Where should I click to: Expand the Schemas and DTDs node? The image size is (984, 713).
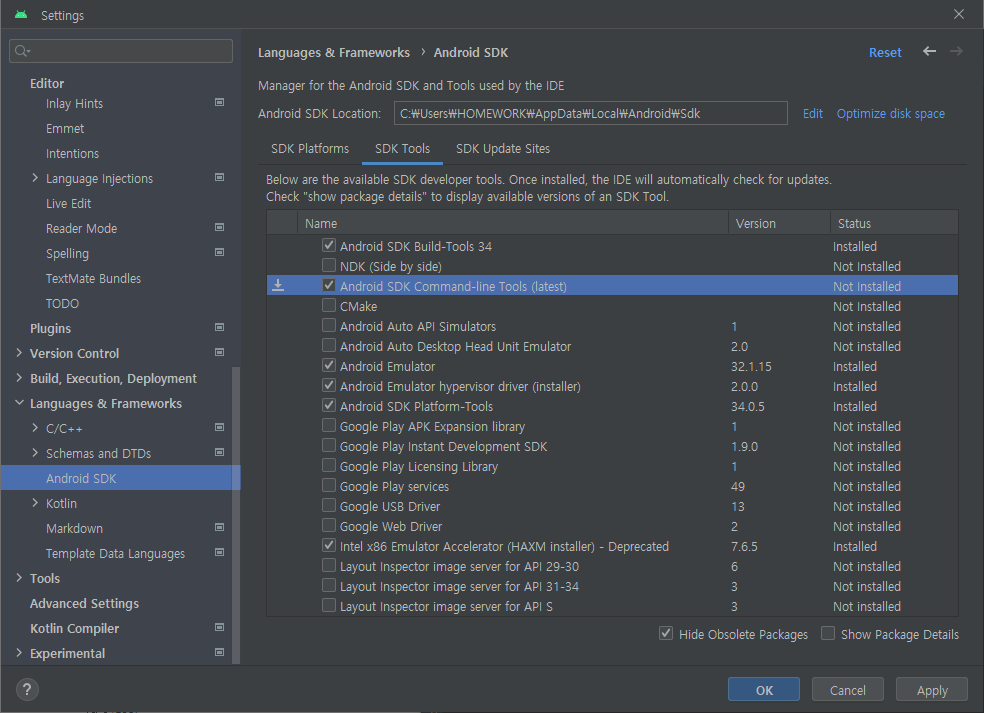tap(35, 453)
